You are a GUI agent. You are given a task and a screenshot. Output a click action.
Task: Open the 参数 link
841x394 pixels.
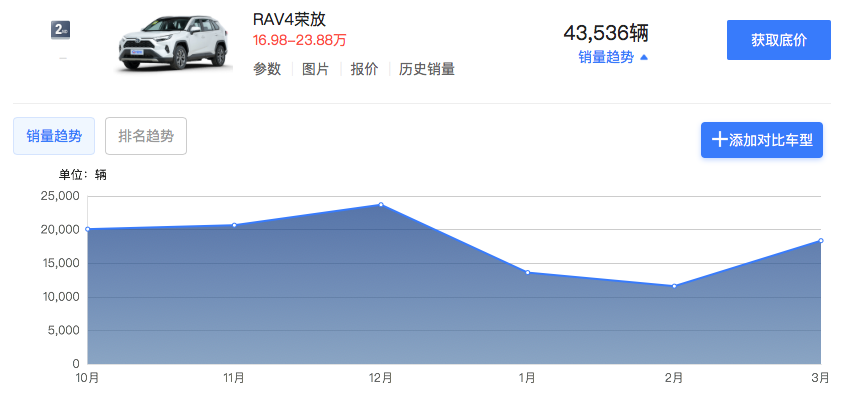pyautogui.click(x=267, y=69)
